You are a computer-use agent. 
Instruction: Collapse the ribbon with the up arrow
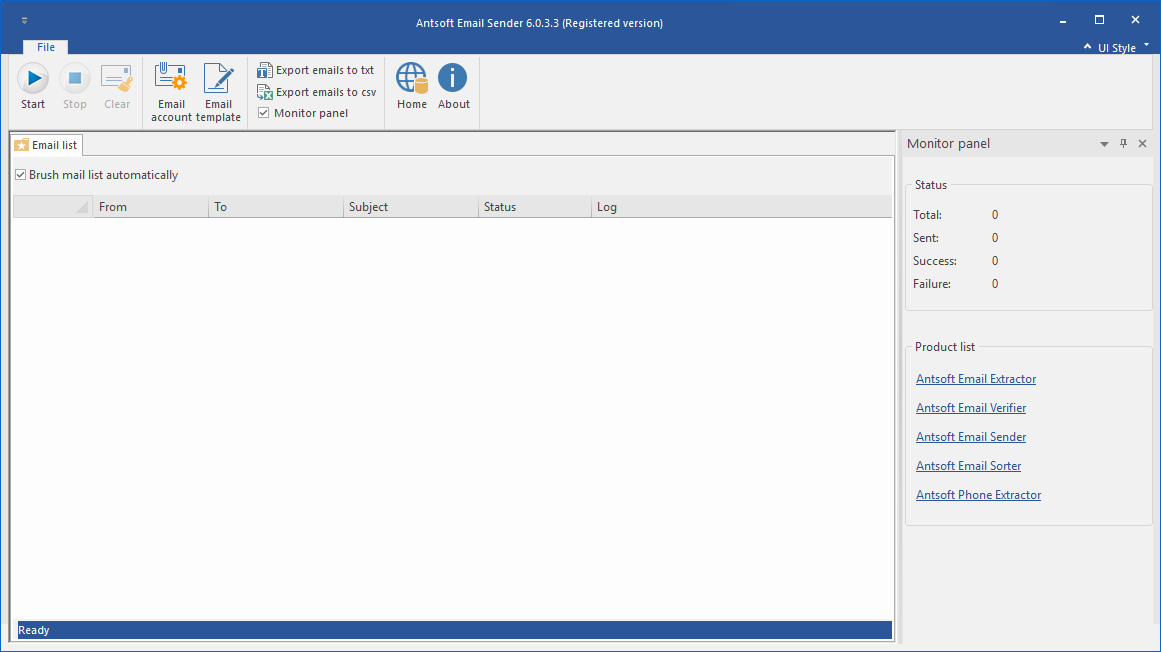click(x=1087, y=47)
